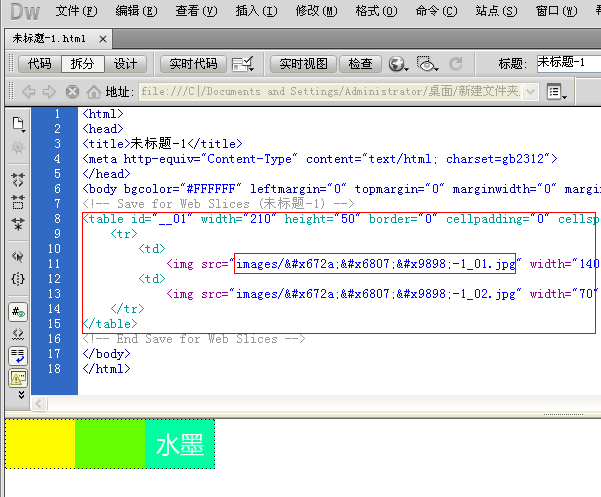Click the show code navigator icon
601x497 pixels.
pyautogui.click(x=18, y=148)
